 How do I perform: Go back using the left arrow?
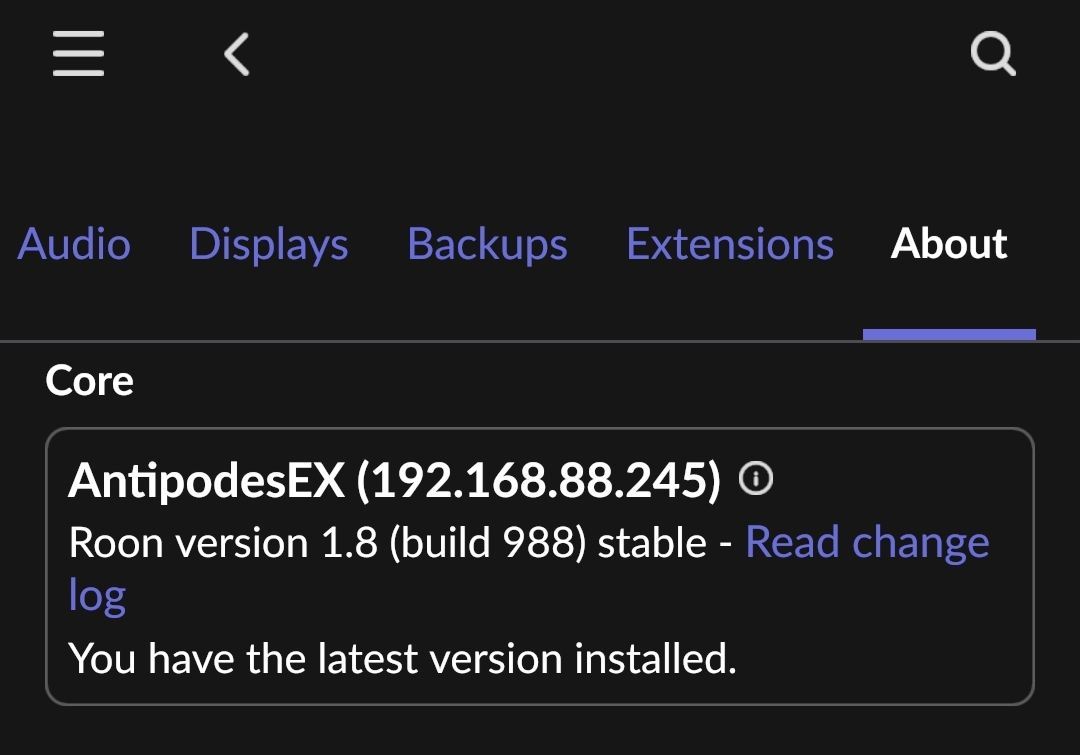click(x=237, y=53)
